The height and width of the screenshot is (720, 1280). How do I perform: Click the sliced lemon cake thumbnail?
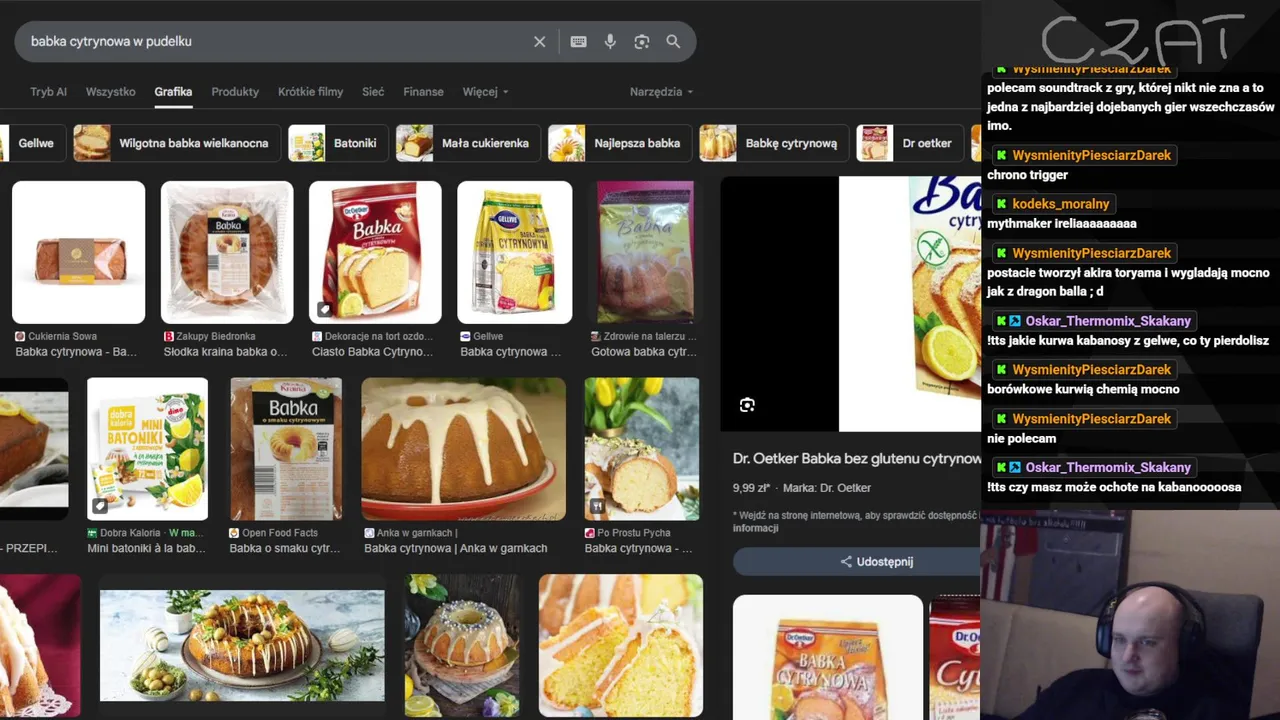point(621,646)
